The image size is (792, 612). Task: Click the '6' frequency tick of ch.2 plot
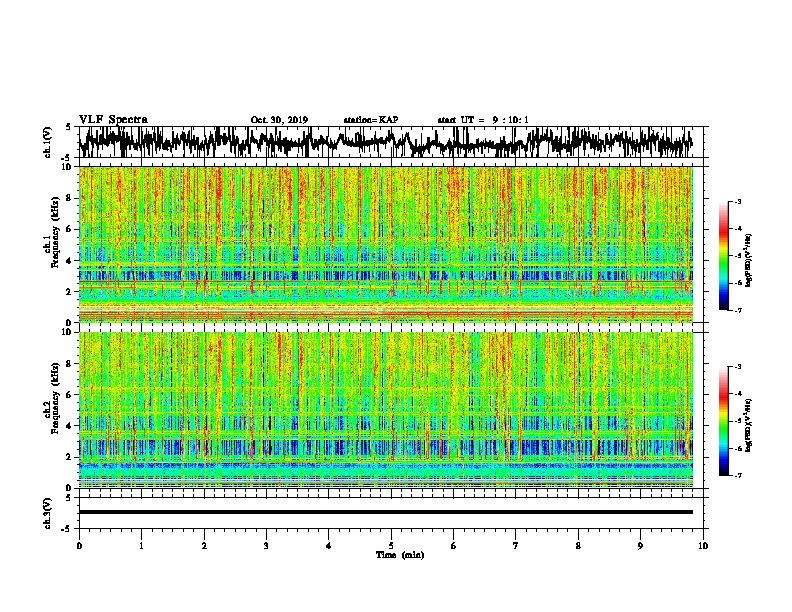point(69,395)
